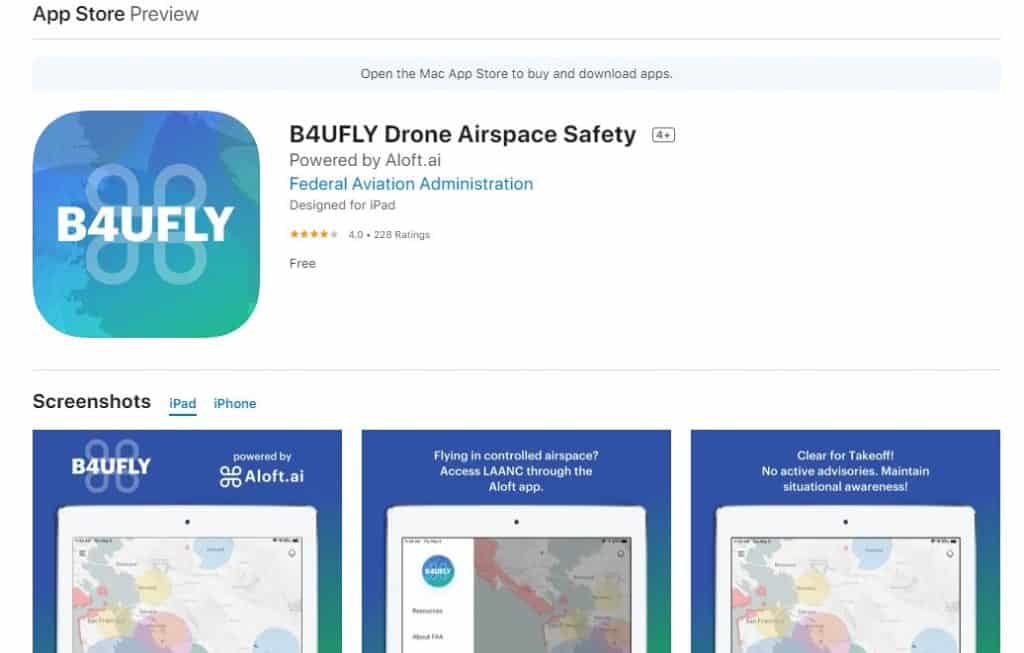Open the LAANC controlled airspace screenshot
This screenshot has height=653, width=1024.
(517, 541)
